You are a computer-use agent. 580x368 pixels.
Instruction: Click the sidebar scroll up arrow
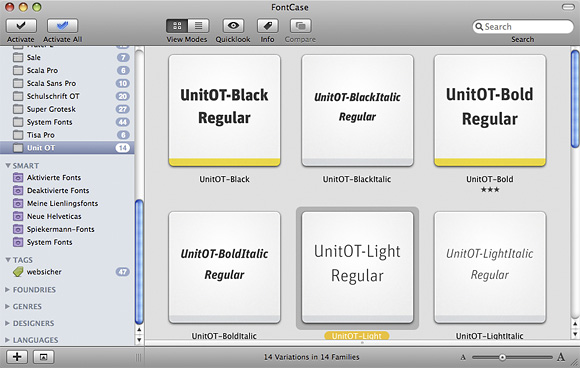pos(139,330)
